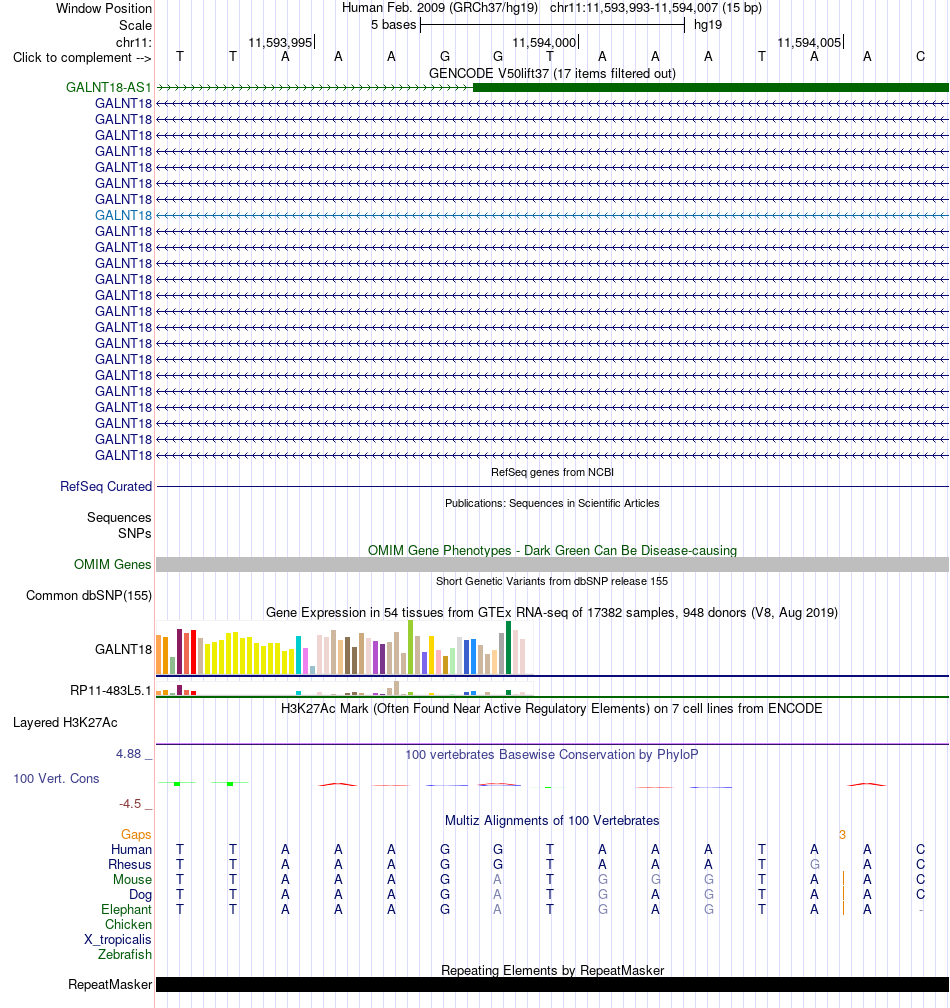Click the hg19 label next to scale bar
Screen dimensions: 950x1008
click(x=708, y=25)
